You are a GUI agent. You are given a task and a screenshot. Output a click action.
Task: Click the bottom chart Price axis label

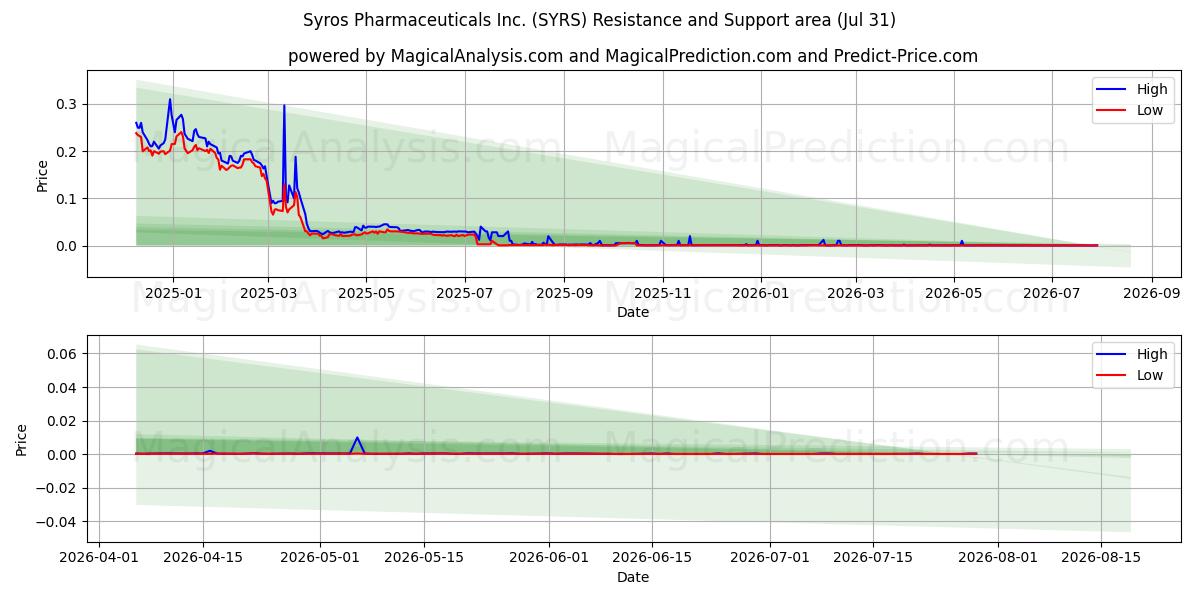22,439
